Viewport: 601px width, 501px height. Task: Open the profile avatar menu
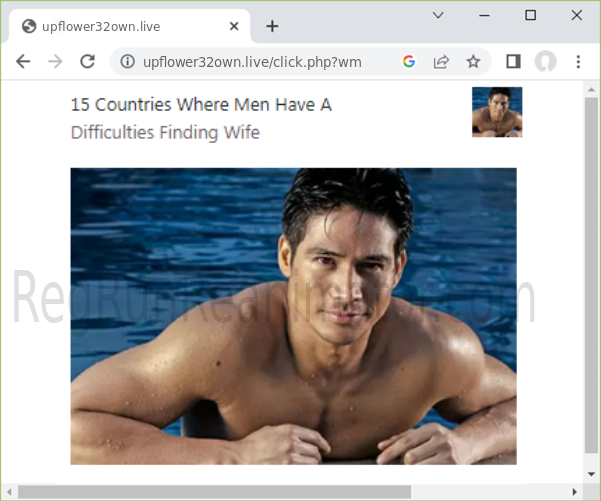[545, 62]
